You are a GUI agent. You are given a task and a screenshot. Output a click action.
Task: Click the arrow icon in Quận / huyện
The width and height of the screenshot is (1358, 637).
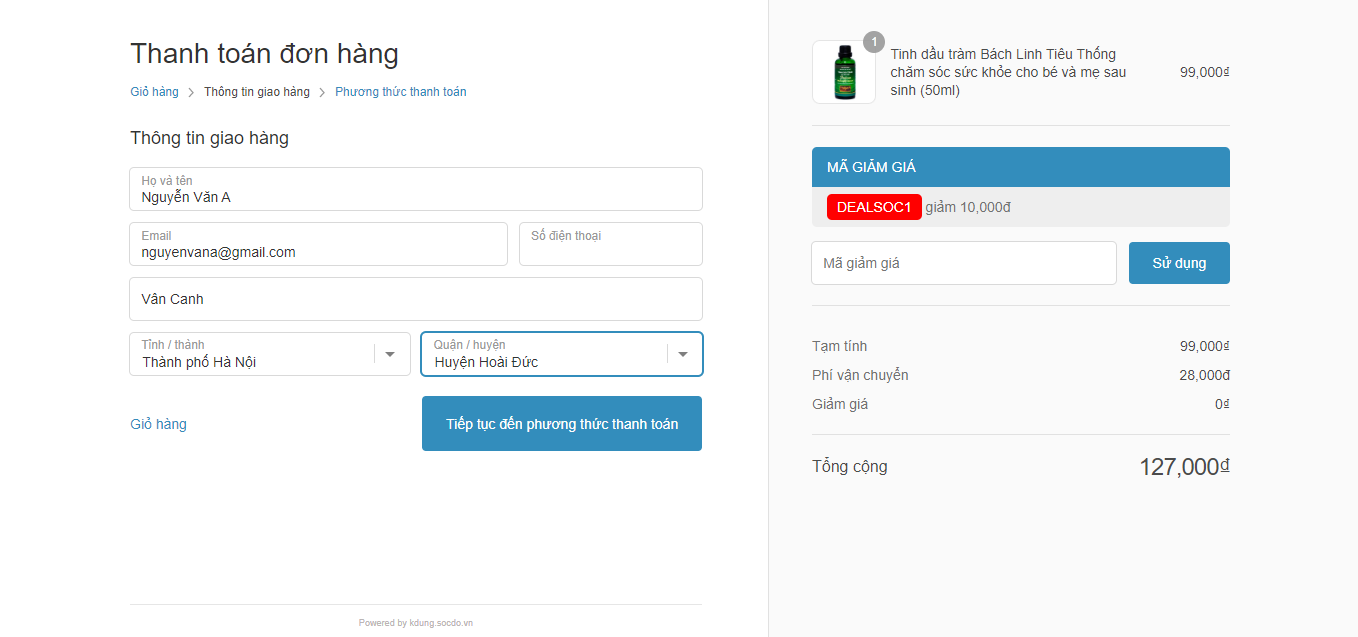(x=683, y=354)
